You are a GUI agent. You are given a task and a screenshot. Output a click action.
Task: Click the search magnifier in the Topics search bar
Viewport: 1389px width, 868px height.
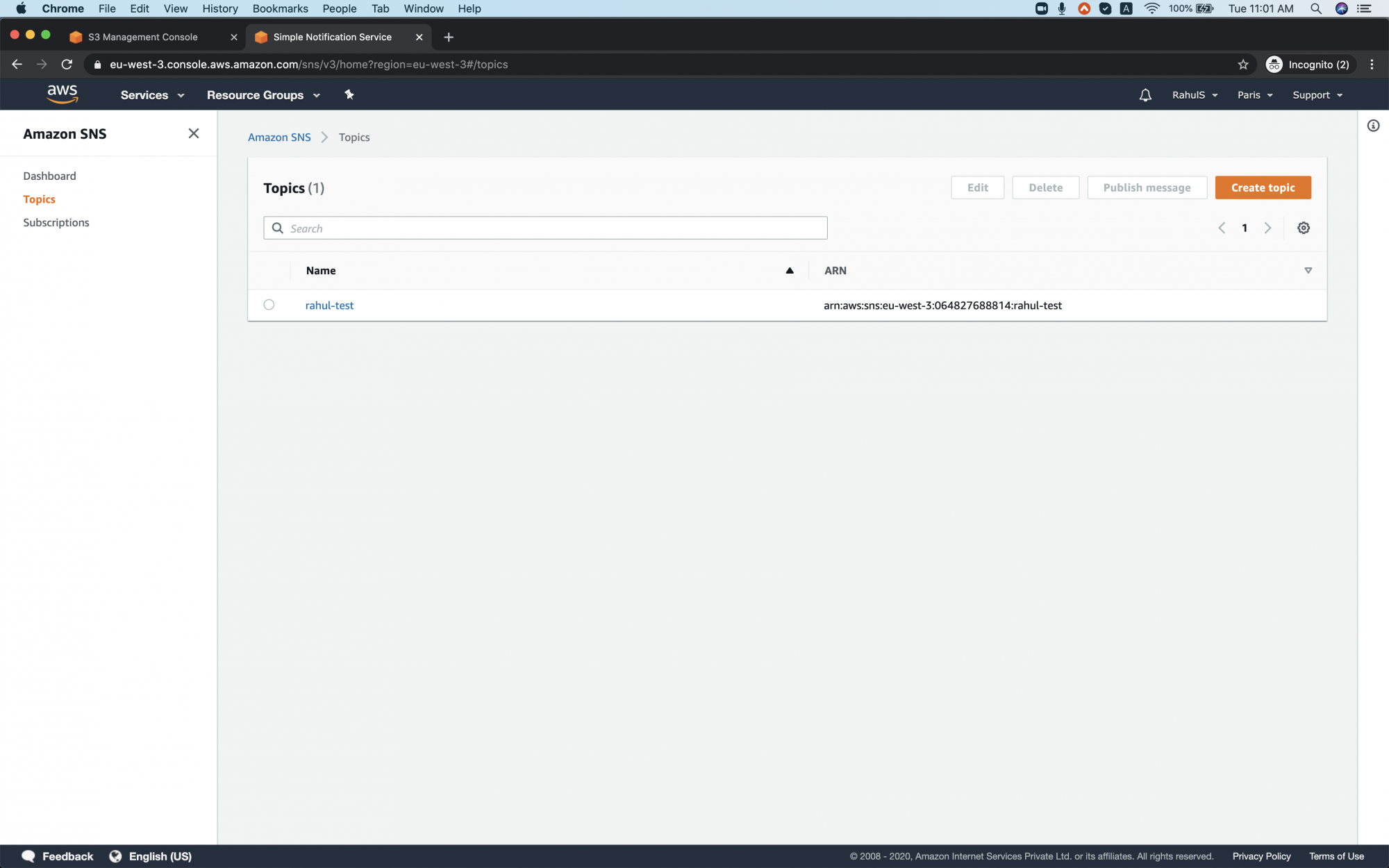coord(278,228)
